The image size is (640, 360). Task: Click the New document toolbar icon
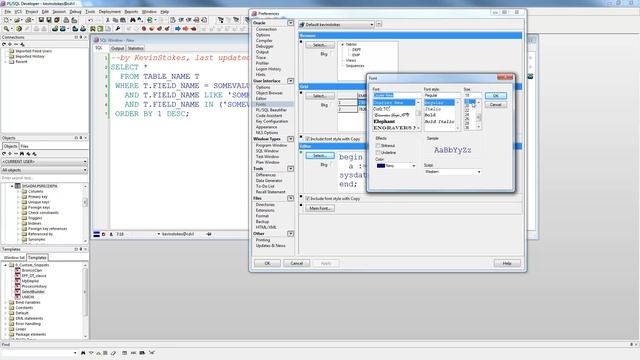(6, 20)
